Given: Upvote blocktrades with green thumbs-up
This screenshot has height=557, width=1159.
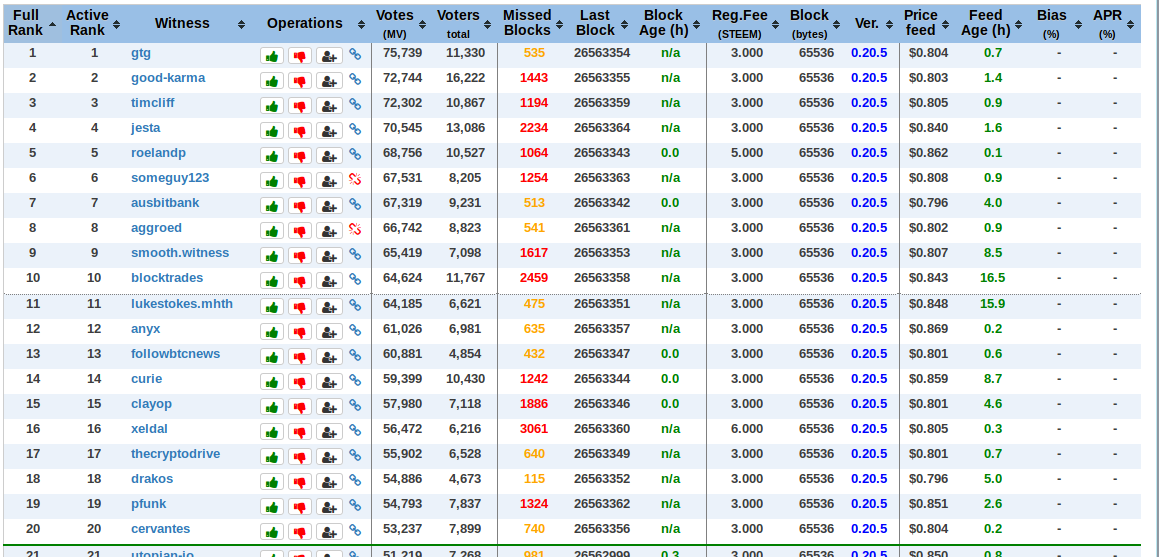Looking at the screenshot, I should pos(272,281).
